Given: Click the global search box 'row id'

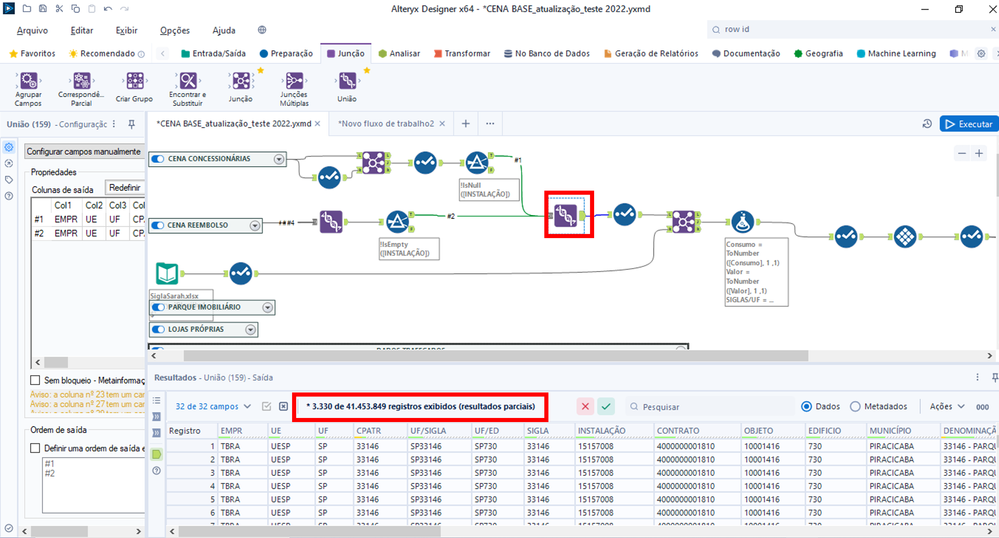Looking at the screenshot, I should [x=852, y=29].
